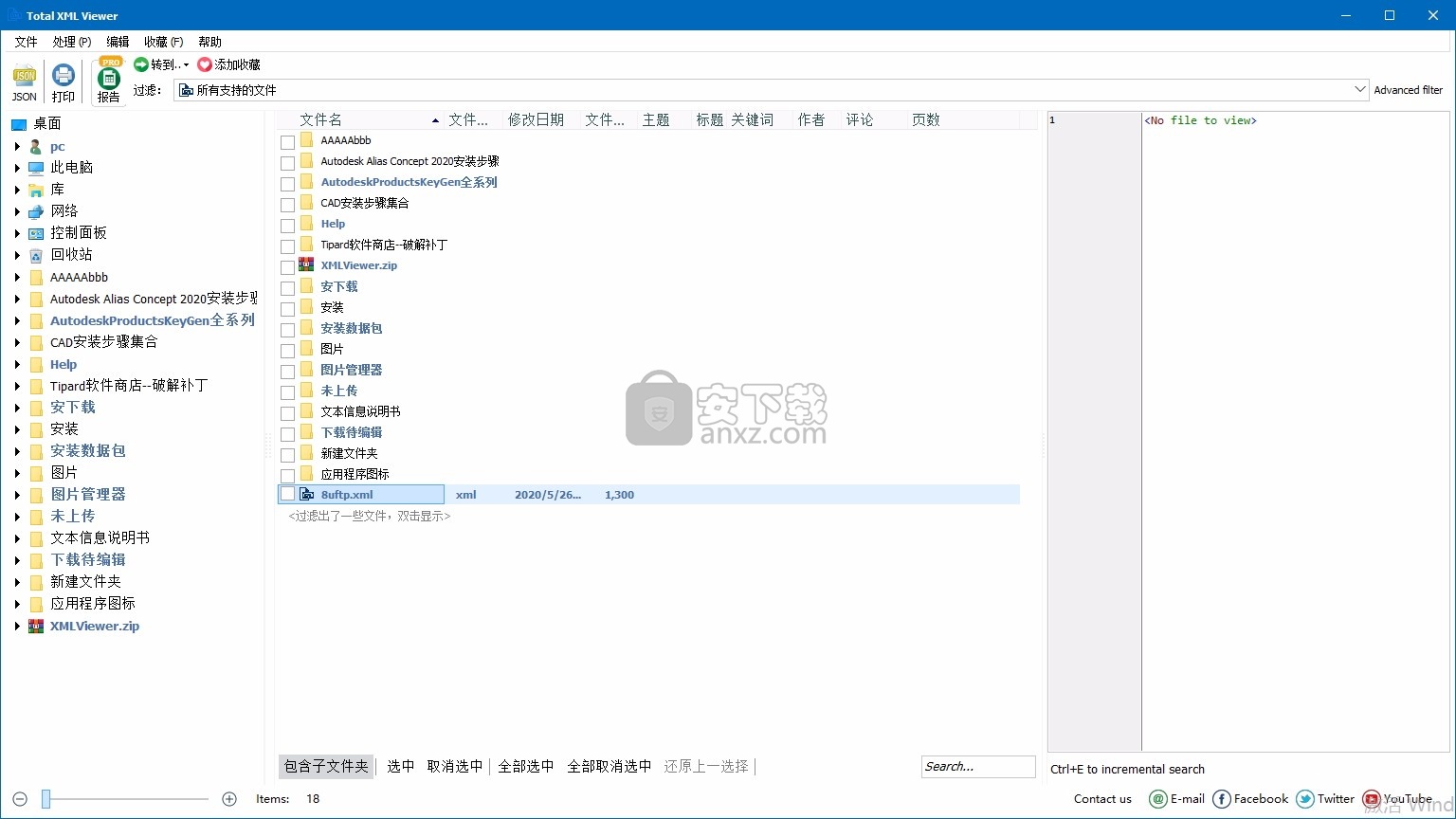Open the 帮助 menu
Screen dimensions: 1456x819
[209, 42]
